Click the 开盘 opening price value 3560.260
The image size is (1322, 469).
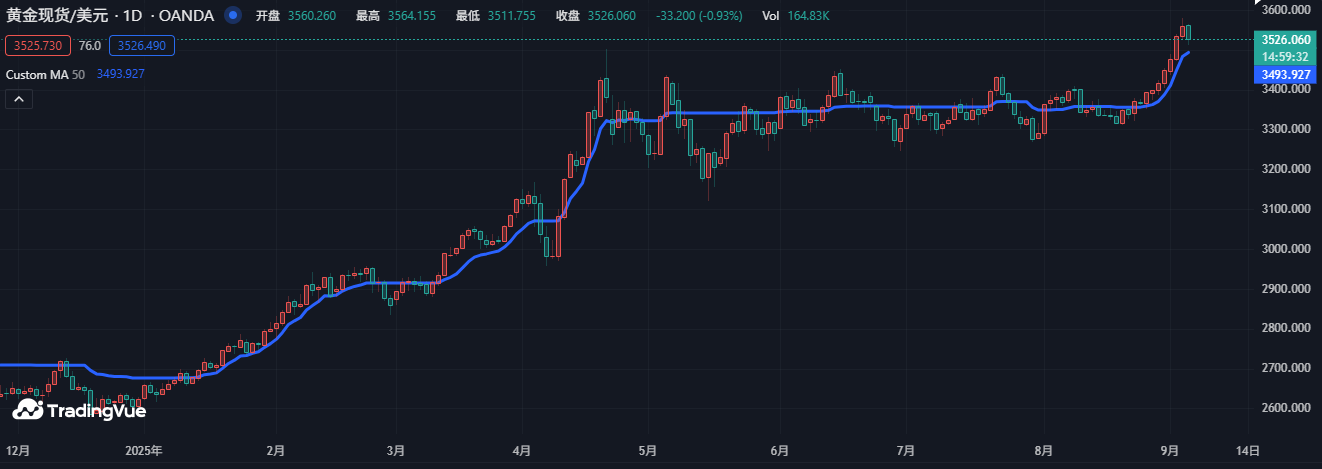(312, 16)
